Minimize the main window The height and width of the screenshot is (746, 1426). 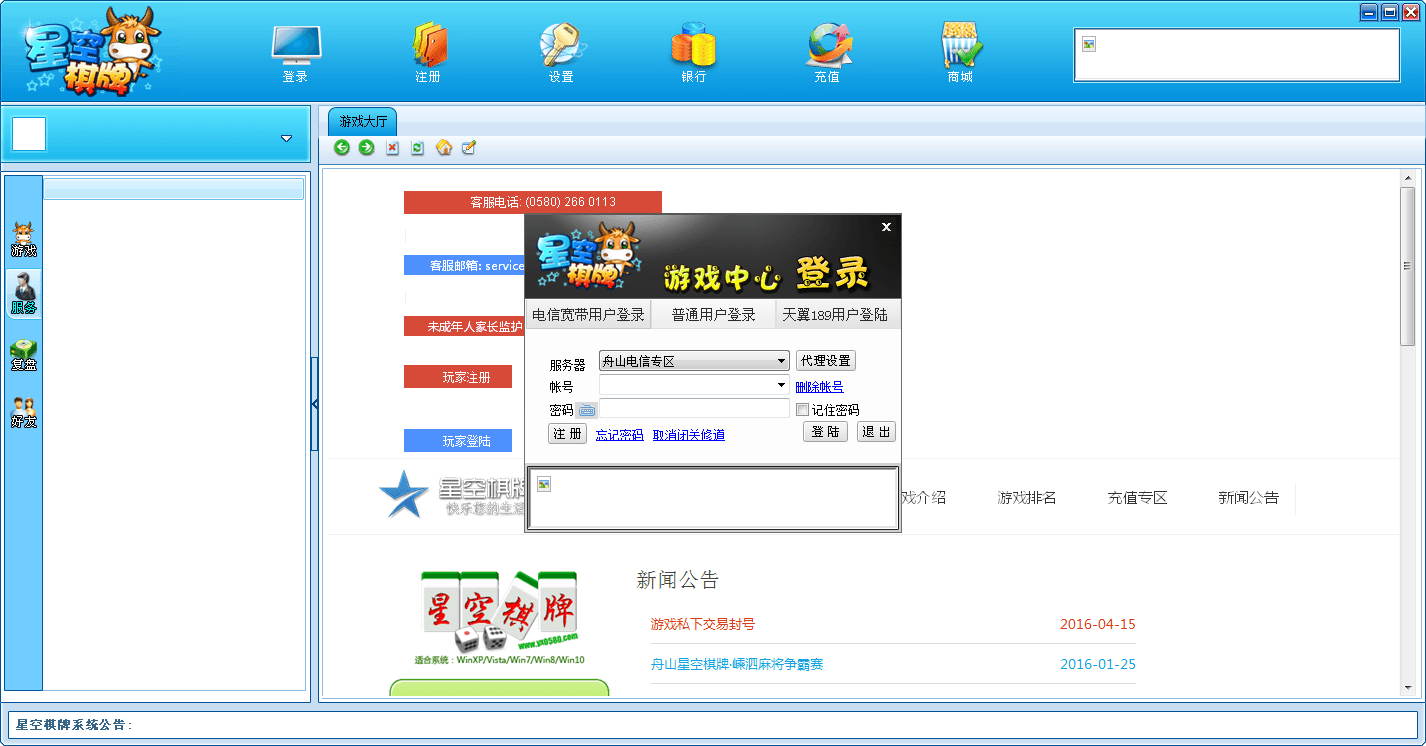(x=1369, y=12)
